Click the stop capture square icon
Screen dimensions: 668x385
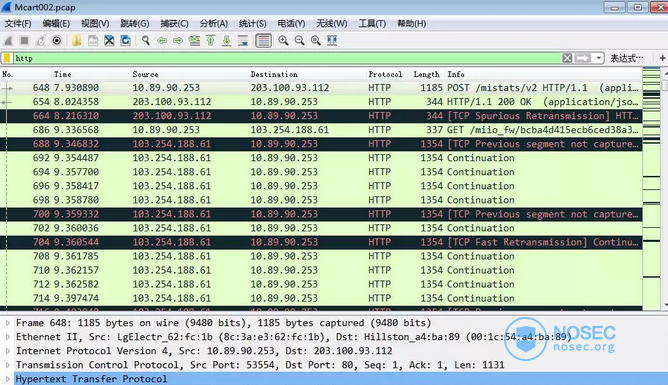click(24, 40)
